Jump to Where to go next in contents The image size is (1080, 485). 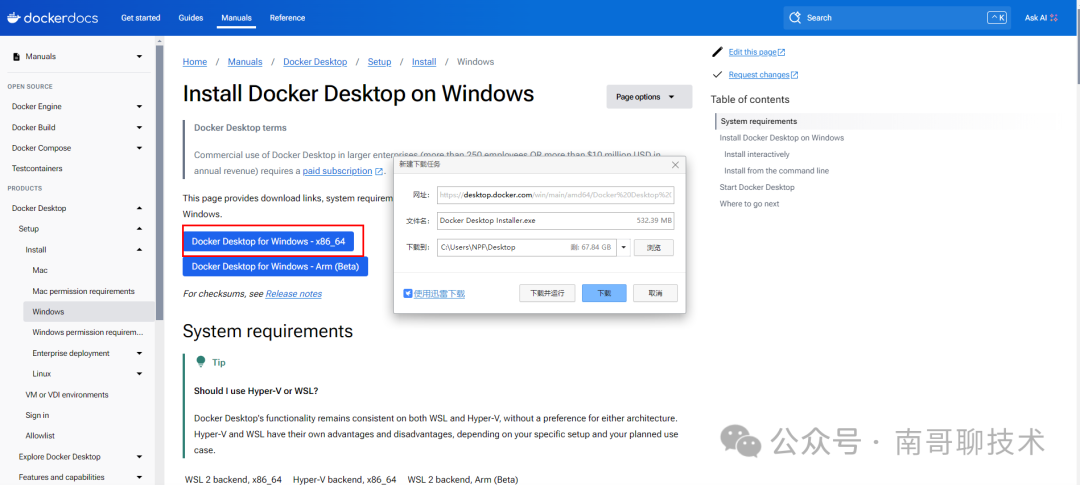point(749,204)
